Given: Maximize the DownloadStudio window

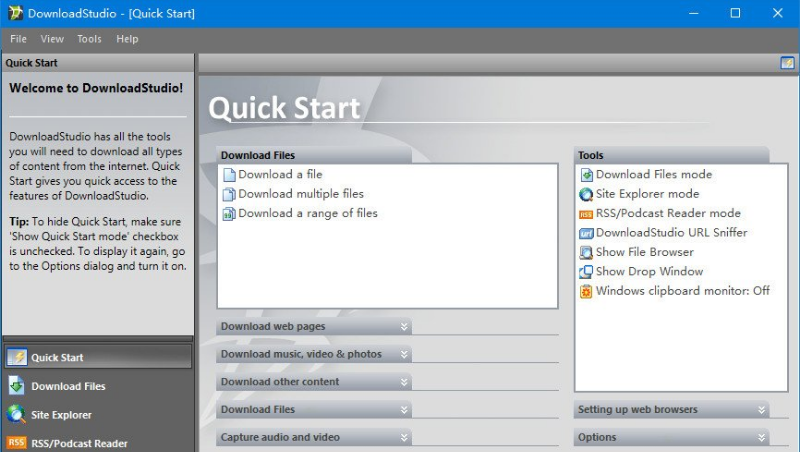Looking at the screenshot, I should [x=735, y=13].
